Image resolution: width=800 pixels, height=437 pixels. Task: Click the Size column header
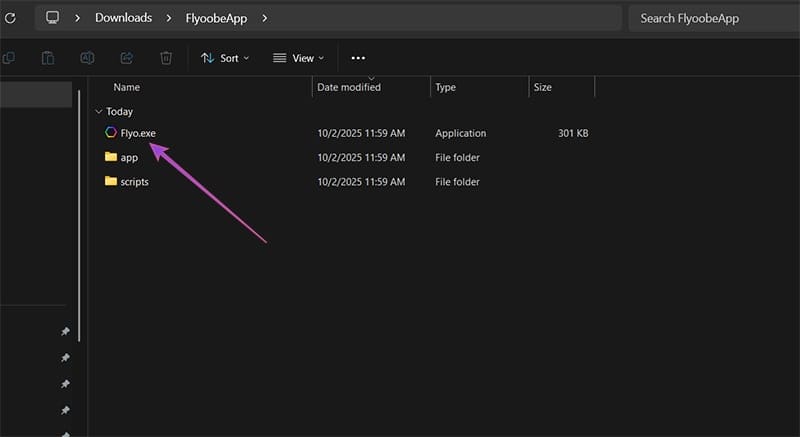click(543, 87)
